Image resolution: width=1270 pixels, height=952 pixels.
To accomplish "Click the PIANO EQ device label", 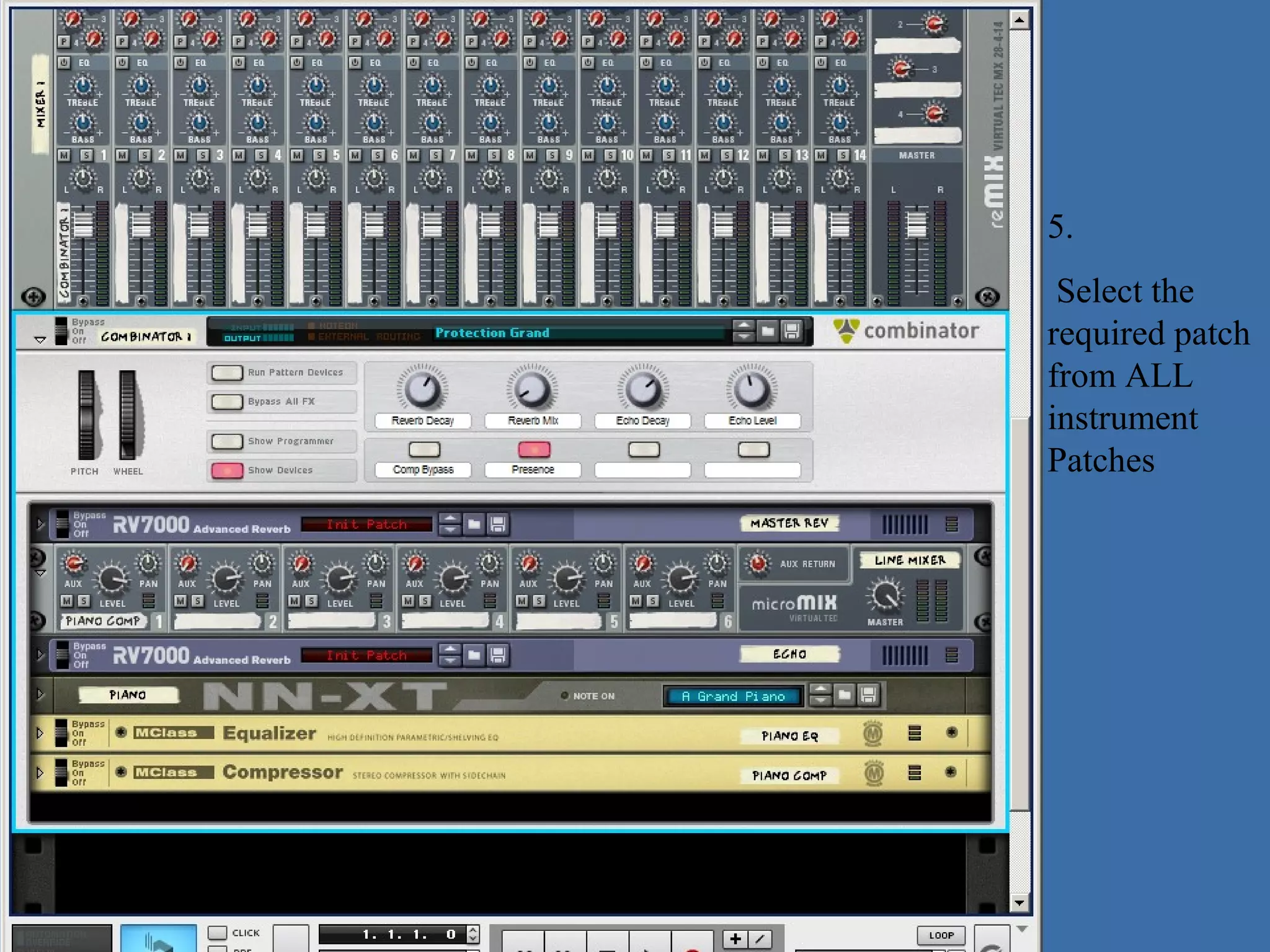I will point(789,736).
